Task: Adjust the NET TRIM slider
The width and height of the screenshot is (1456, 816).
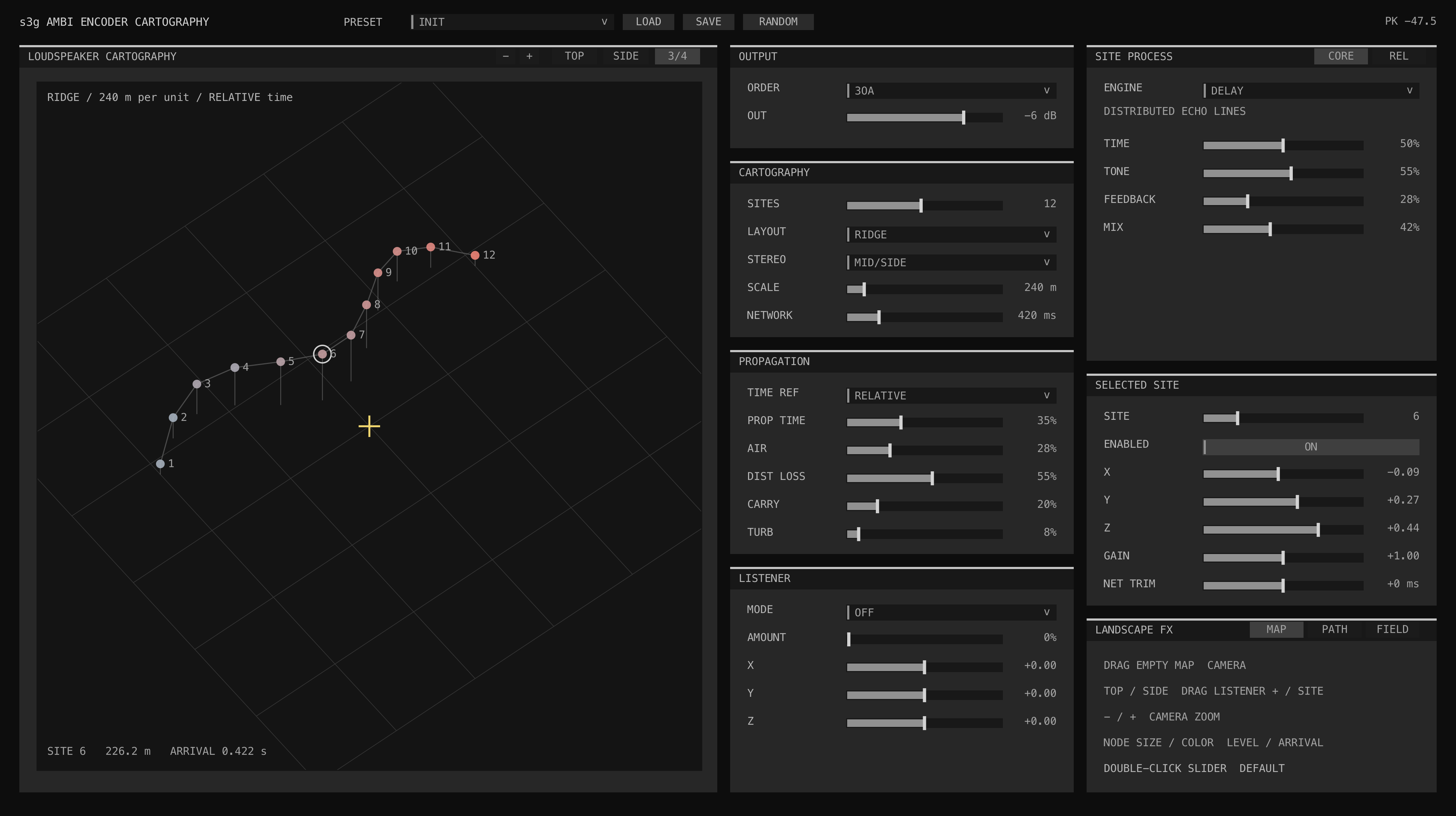Action: pos(1283,586)
